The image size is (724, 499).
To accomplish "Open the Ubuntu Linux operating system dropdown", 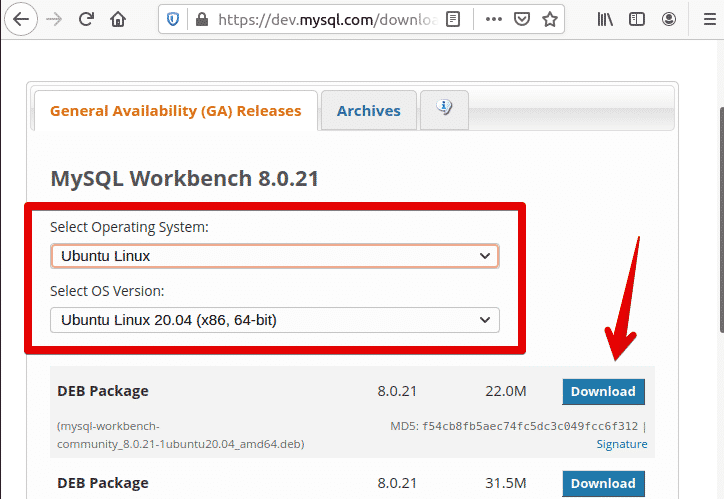I will (x=275, y=256).
